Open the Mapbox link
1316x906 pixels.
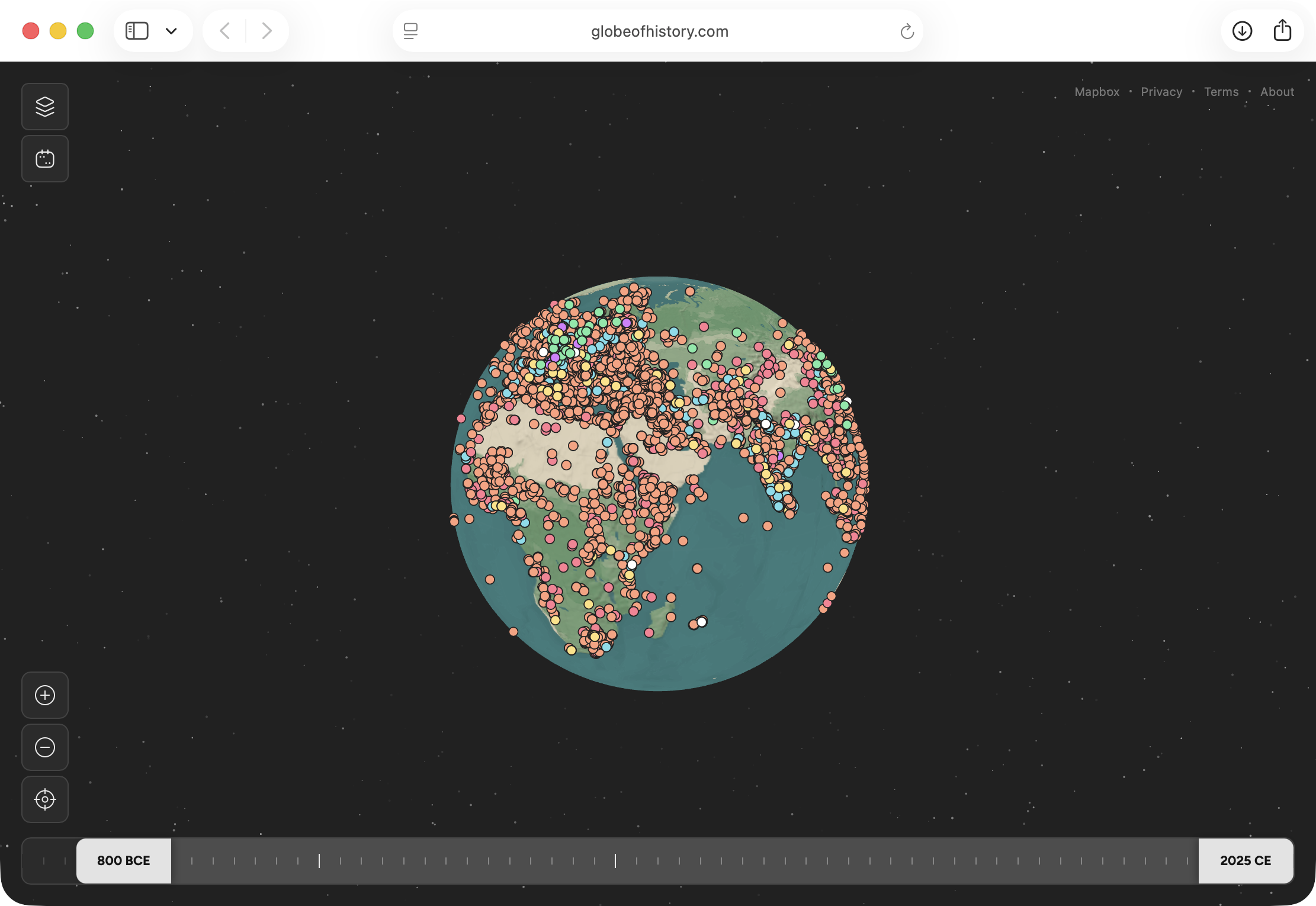tap(1097, 92)
